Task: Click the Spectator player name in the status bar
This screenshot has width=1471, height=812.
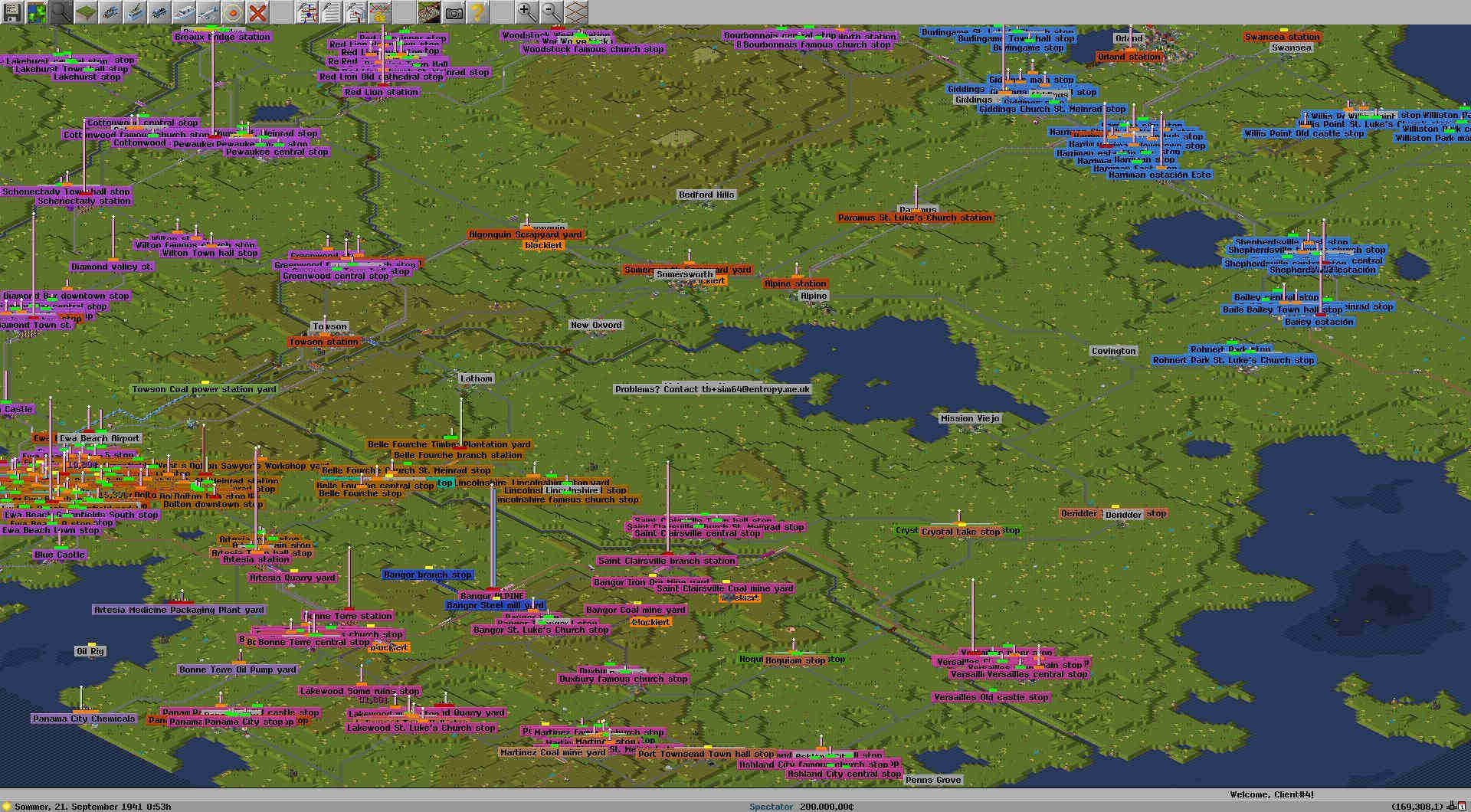Action: [771, 807]
